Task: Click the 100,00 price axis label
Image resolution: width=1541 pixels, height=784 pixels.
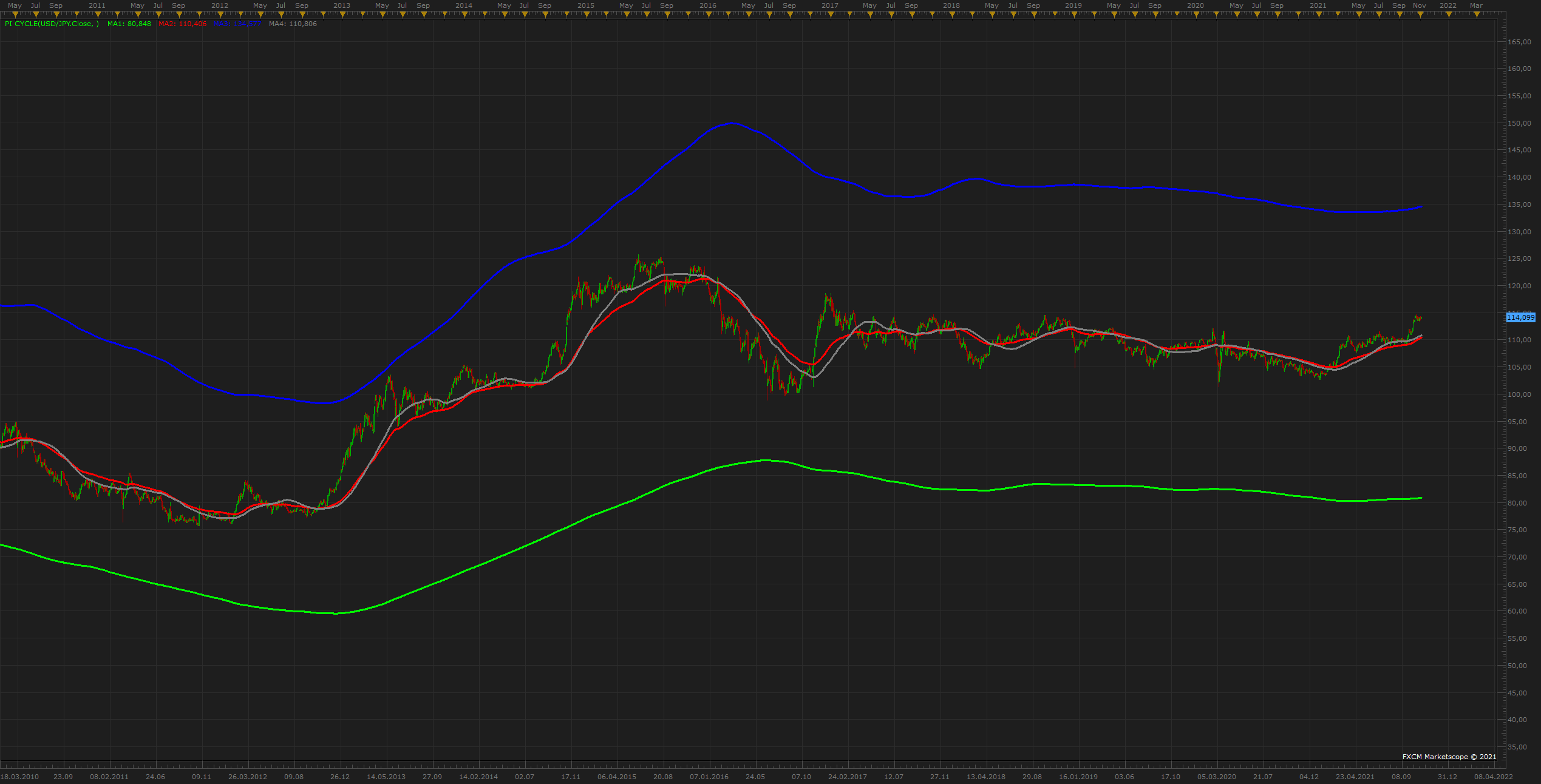Action: (1520, 394)
